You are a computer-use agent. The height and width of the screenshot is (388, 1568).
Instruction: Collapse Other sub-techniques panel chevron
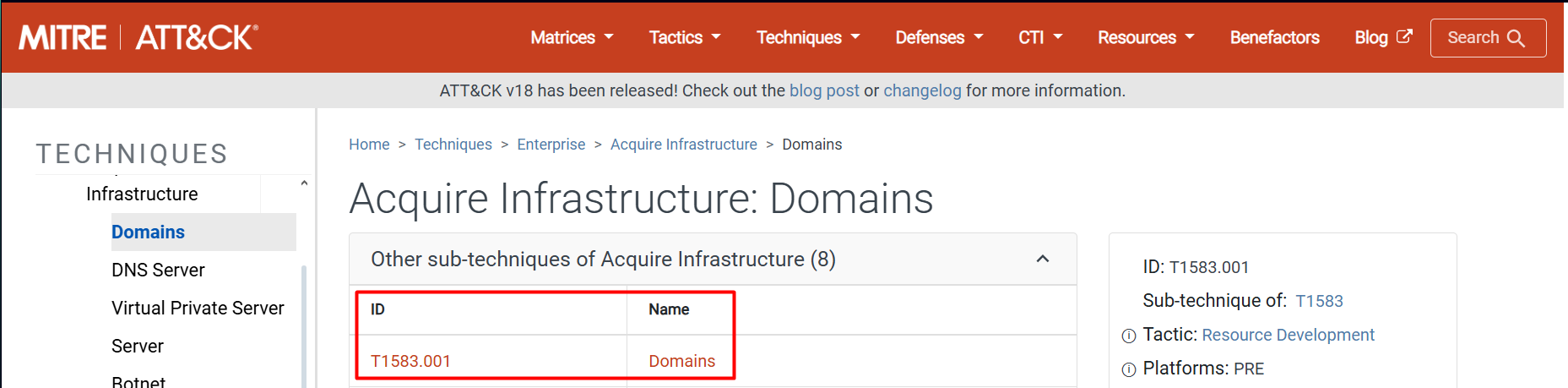1043,259
